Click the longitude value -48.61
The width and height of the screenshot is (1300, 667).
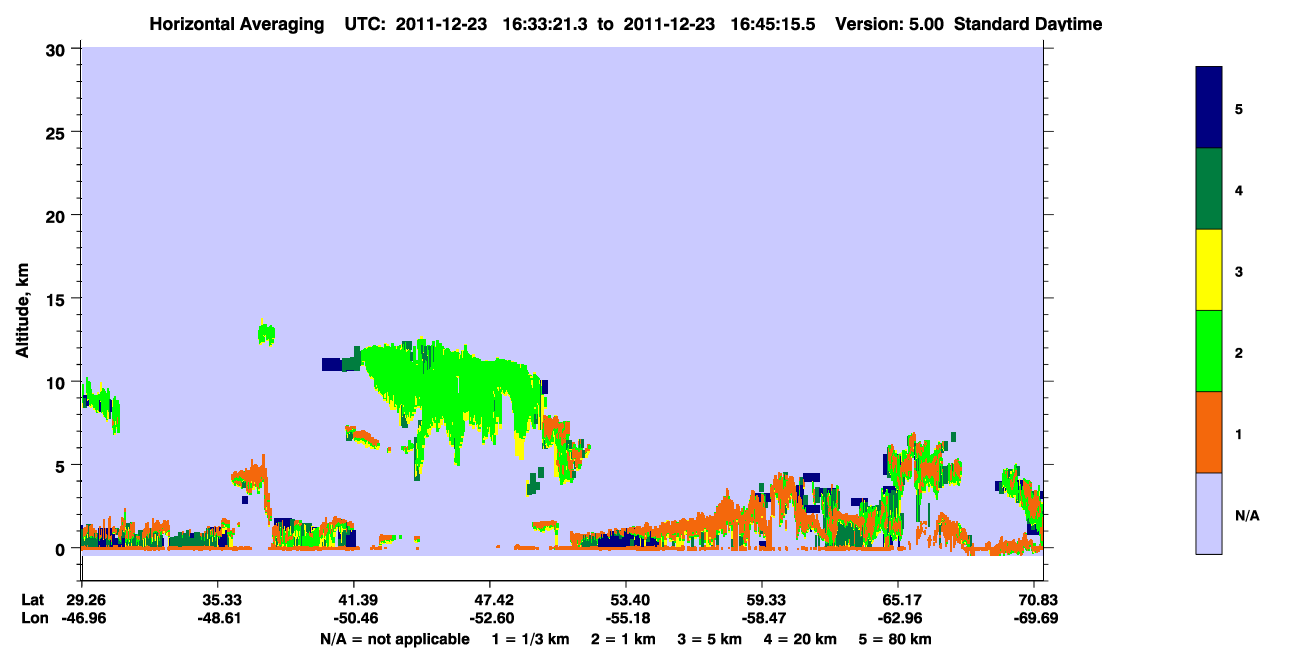pyautogui.click(x=217, y=618)
